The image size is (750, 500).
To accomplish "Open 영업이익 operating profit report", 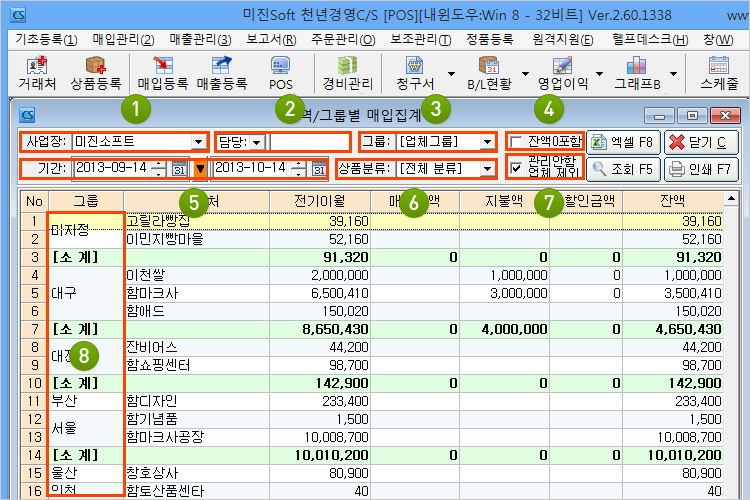I will pyautogui.click(x=562, y=74).
